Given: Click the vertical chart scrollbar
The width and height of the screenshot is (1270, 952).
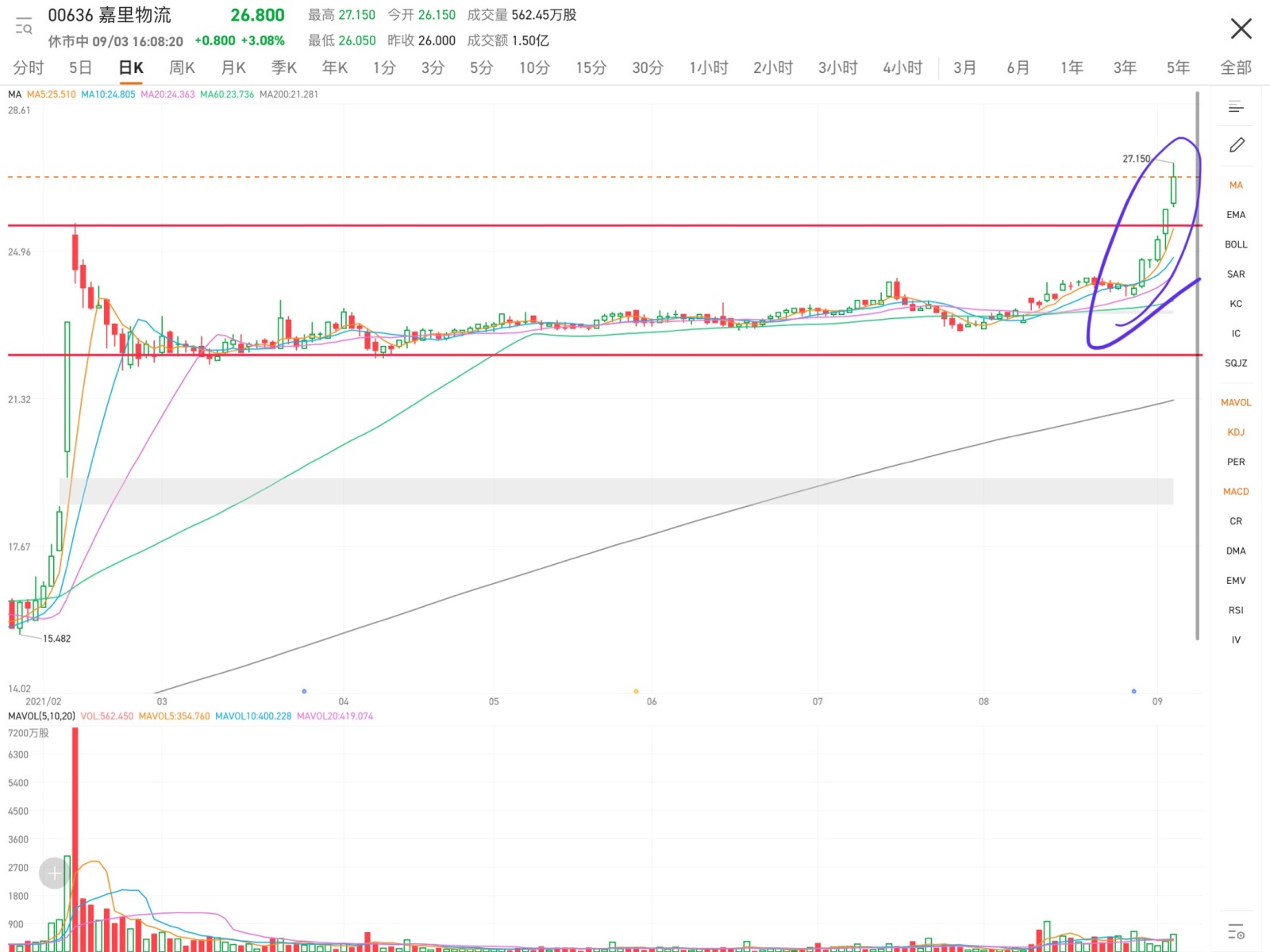Looking at the screenshot, I should 1198,366.
